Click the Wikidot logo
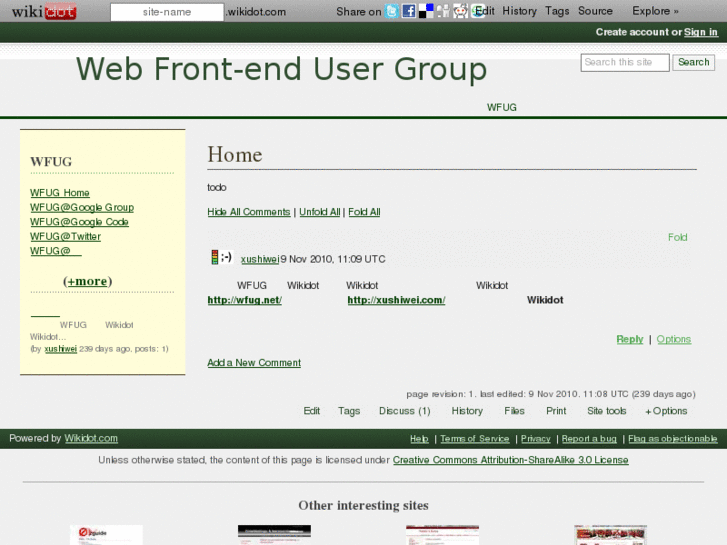The image size is (727, 545). [44, 11]
